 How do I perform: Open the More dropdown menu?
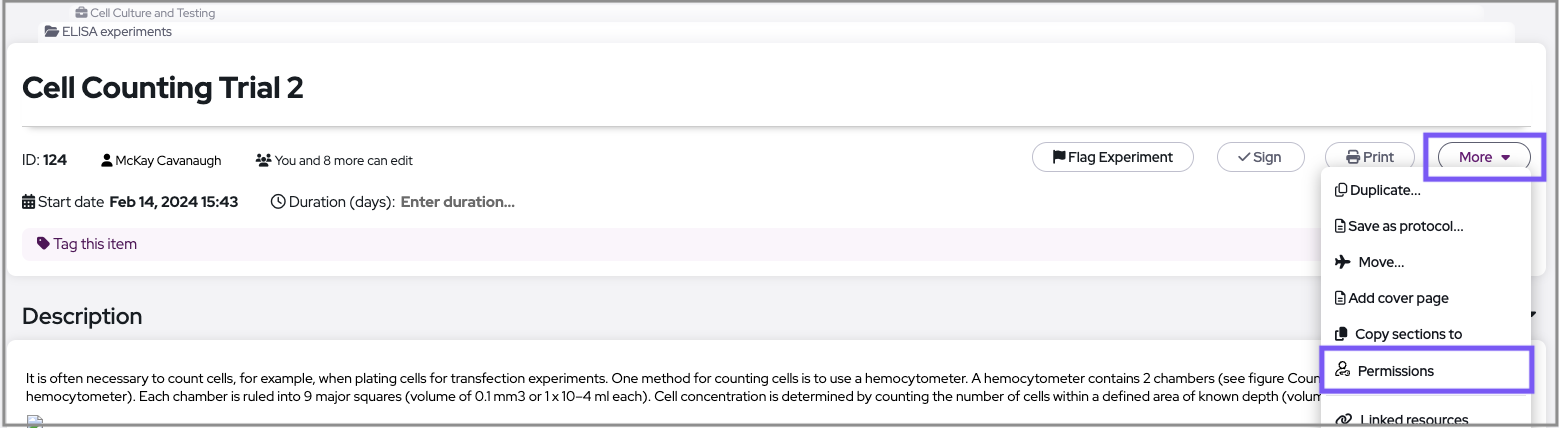[x=1484, y=157]
